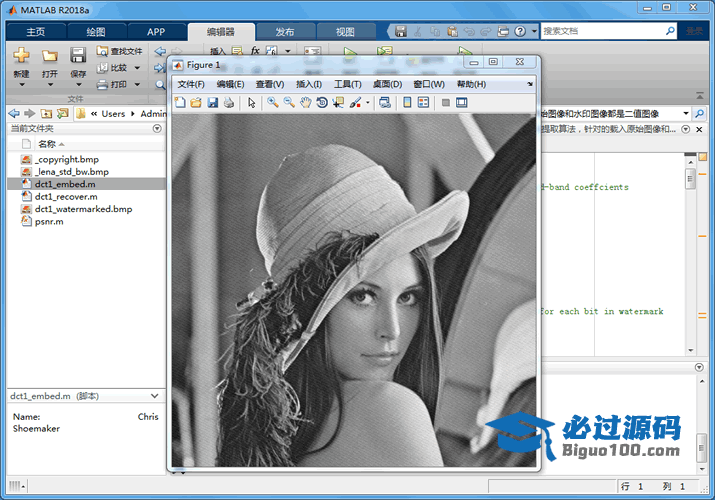Open the Brush color dropdown arrow in Figure 1
This screenshot has width=715, height=500.
[x=368, y=103]
